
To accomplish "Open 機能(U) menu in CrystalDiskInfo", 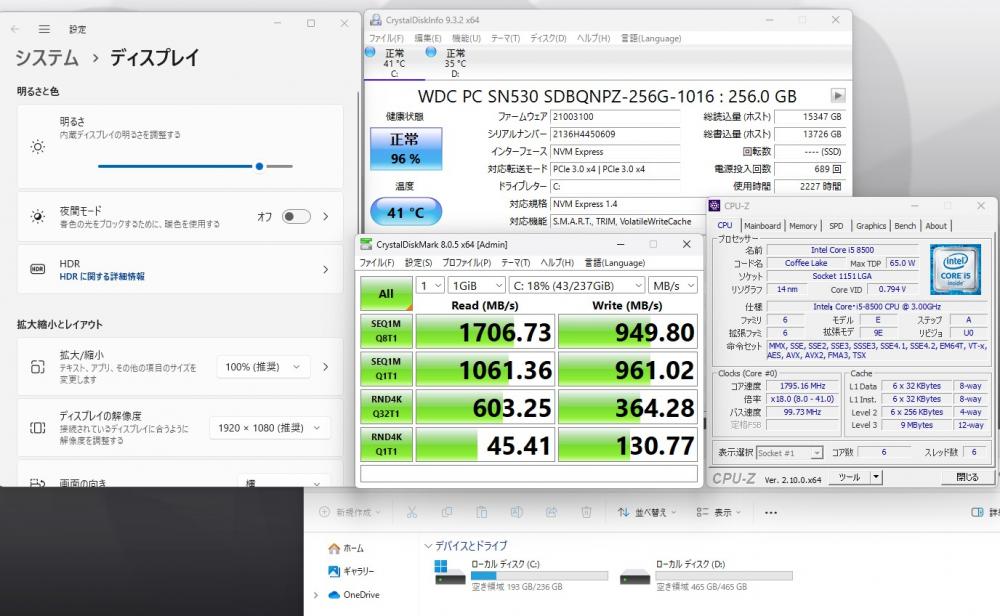I will [466, 38].
